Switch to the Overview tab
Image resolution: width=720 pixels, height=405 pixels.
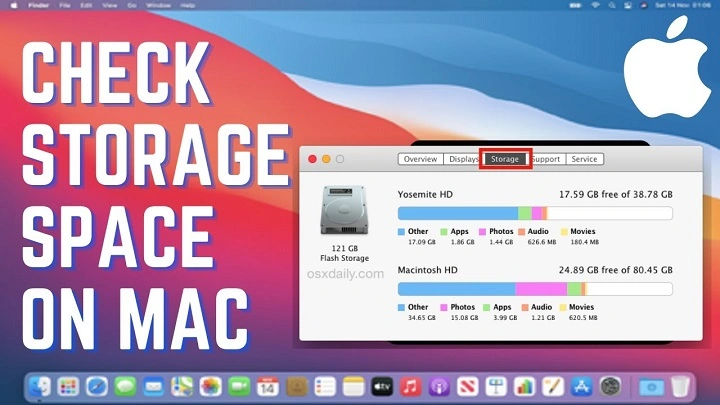point(420,159)
